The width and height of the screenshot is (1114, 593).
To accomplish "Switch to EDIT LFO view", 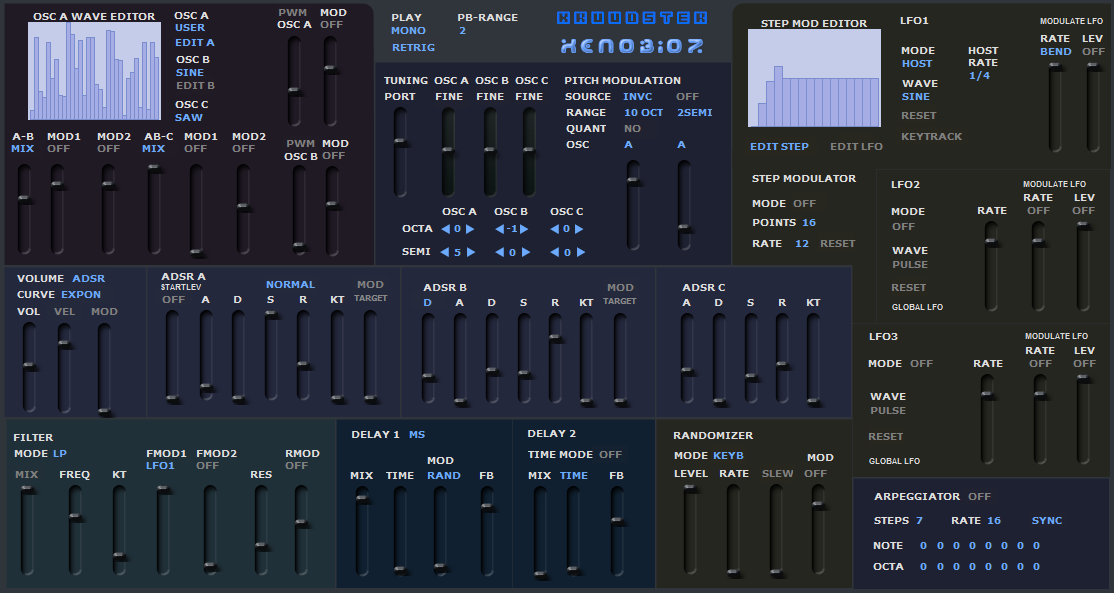I will tap(856, 147).
